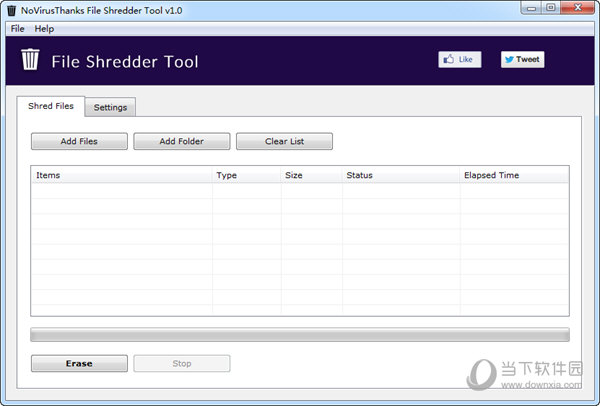Click the Facebook Like button
The width and height of the screenshot is (600, 406).
(460, 59)
